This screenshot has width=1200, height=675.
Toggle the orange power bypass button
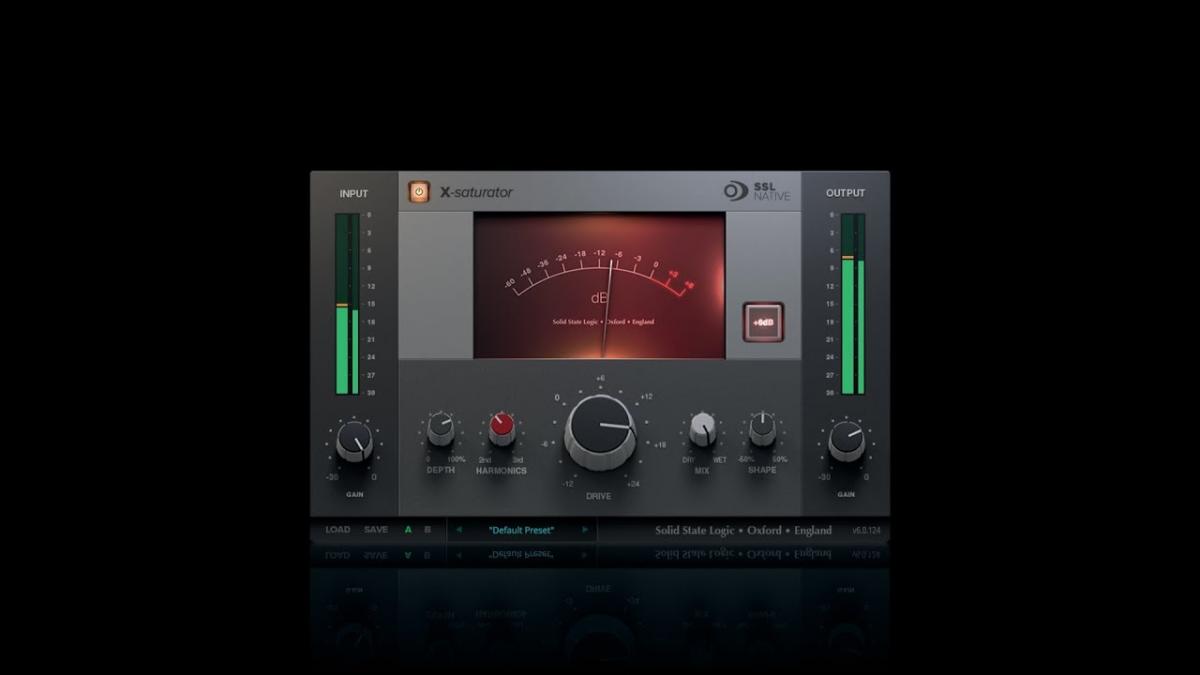[419, 192]
